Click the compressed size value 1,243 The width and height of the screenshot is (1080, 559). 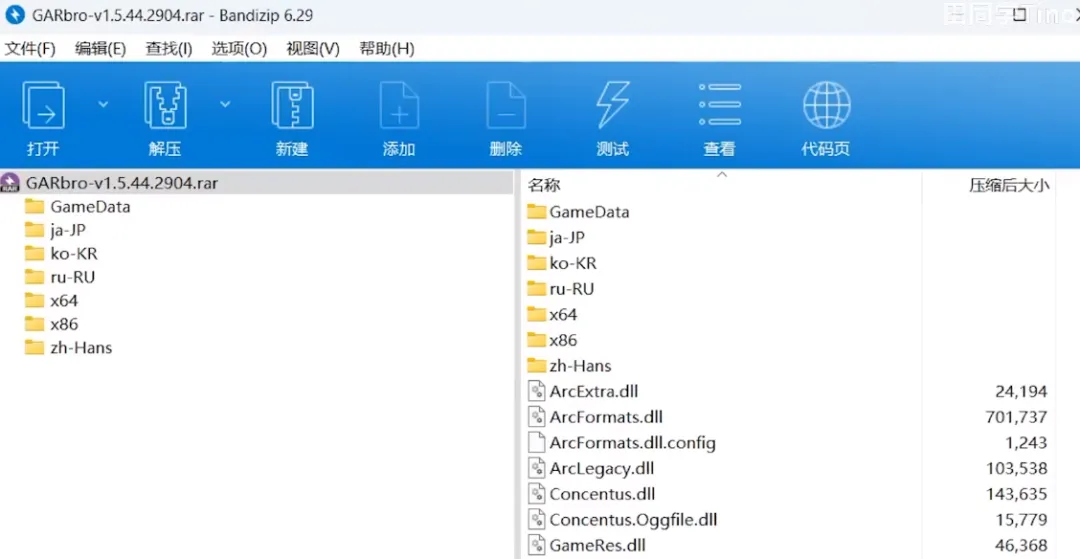click(1026, 443)
